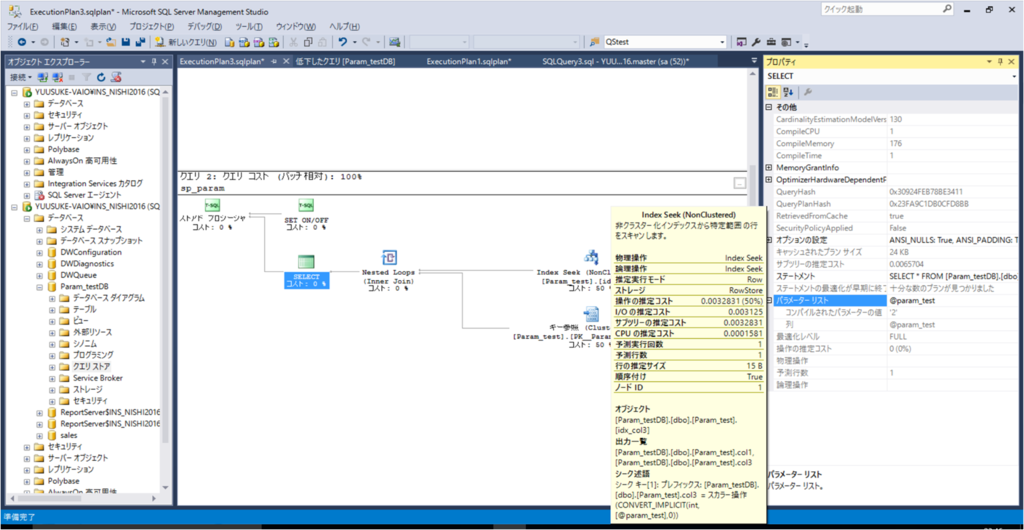The width and height of the screenshot is (1024, 530).
Task: Click the connect object explorer icon beside 接続
Action: (42, 77)
